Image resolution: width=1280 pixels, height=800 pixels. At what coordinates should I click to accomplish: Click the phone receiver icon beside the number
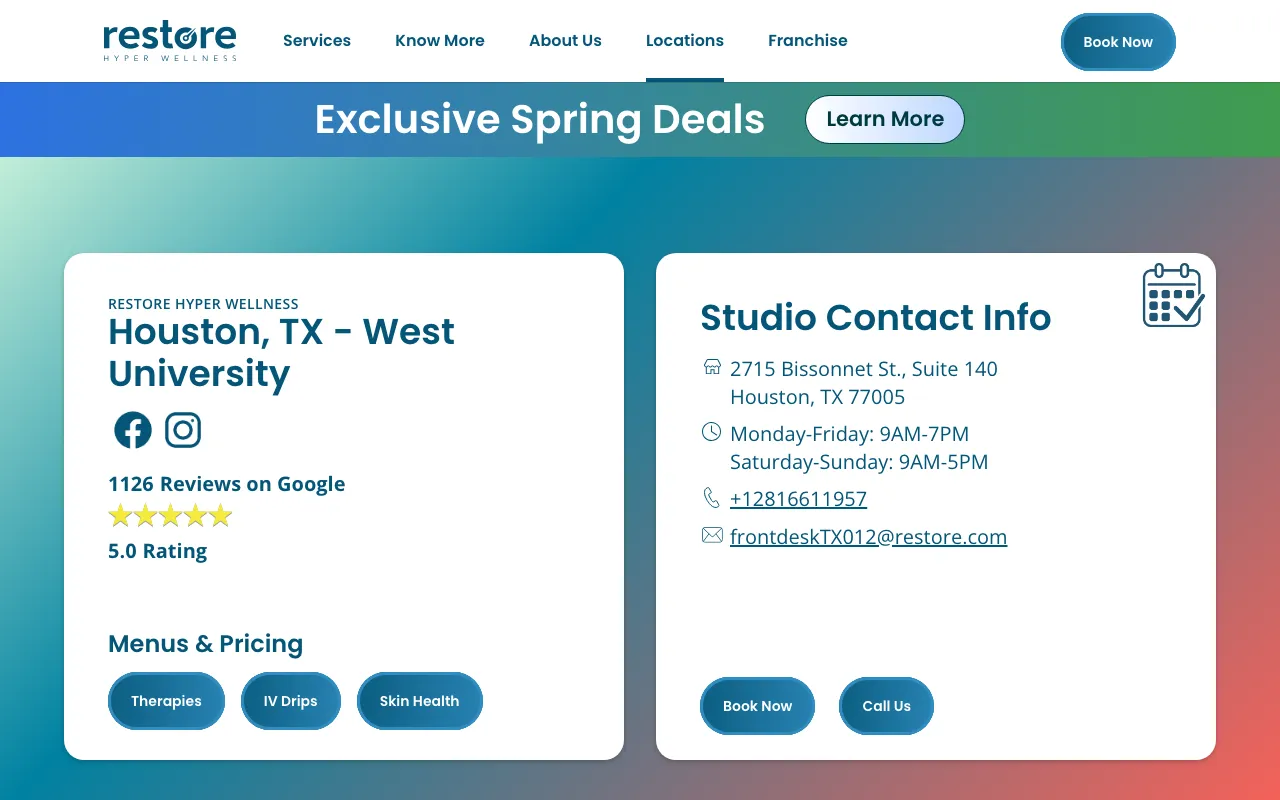711,497
